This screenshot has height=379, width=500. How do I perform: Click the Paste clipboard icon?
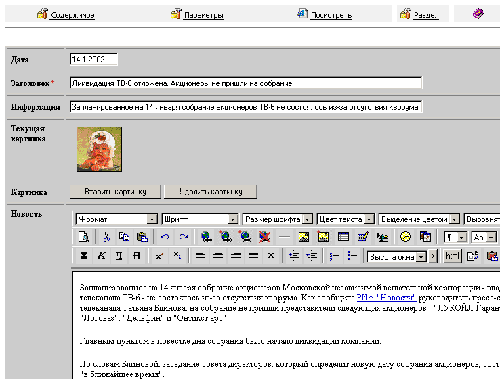143,237
